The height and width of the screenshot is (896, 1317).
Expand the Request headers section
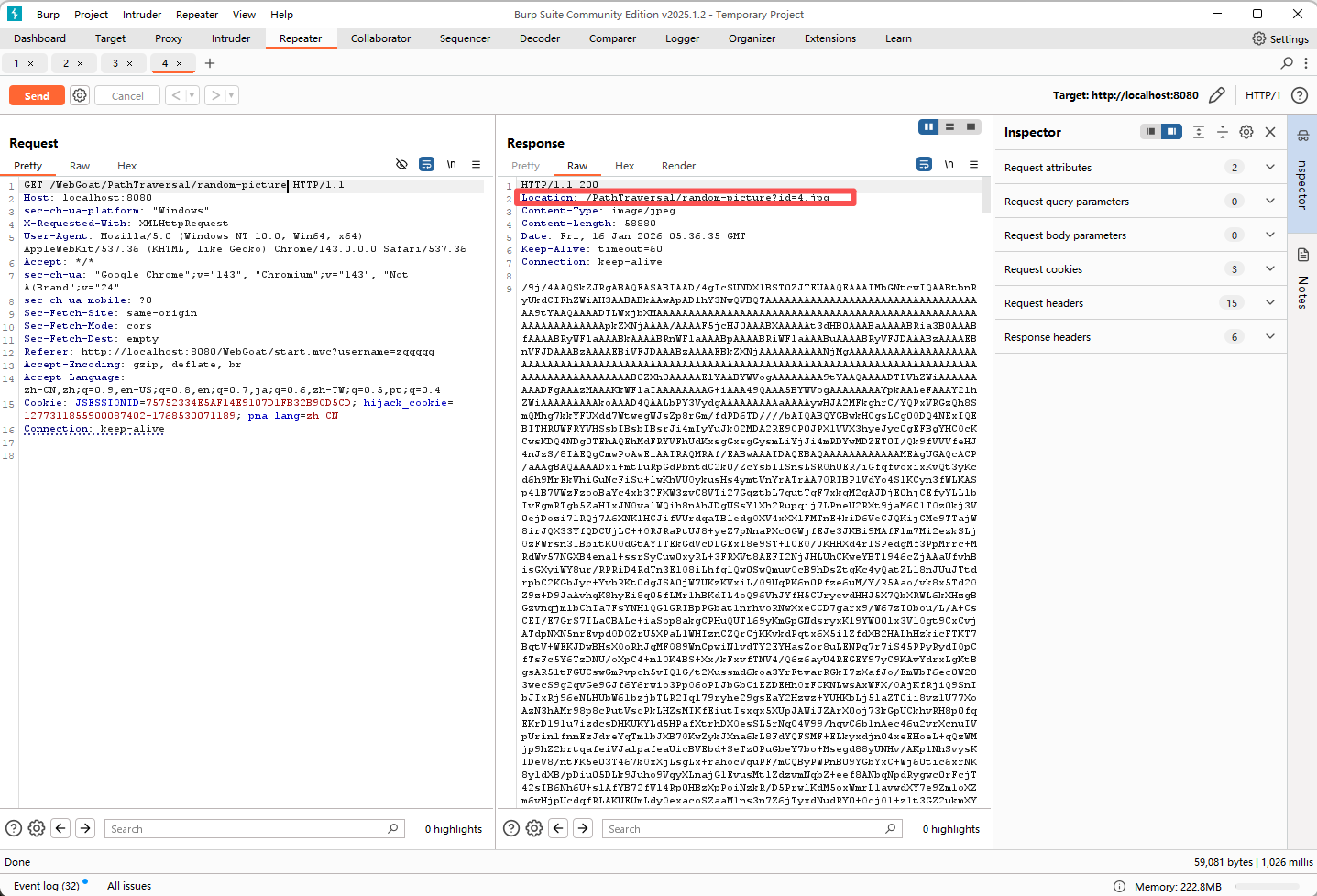(x=1269, y=303)
